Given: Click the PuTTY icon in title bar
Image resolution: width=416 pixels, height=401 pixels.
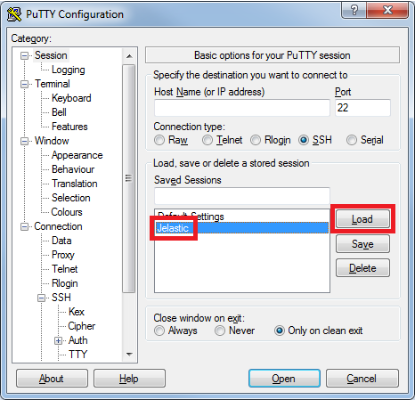Looking at the screenshot, I should [14, 14].
